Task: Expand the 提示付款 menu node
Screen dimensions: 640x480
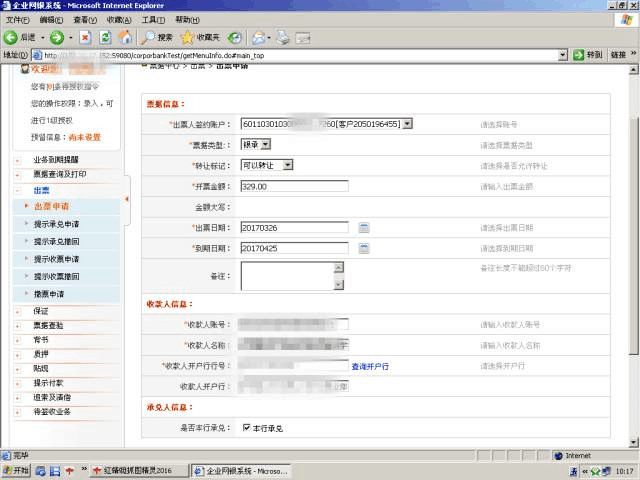Action: (x=18, y=384)
